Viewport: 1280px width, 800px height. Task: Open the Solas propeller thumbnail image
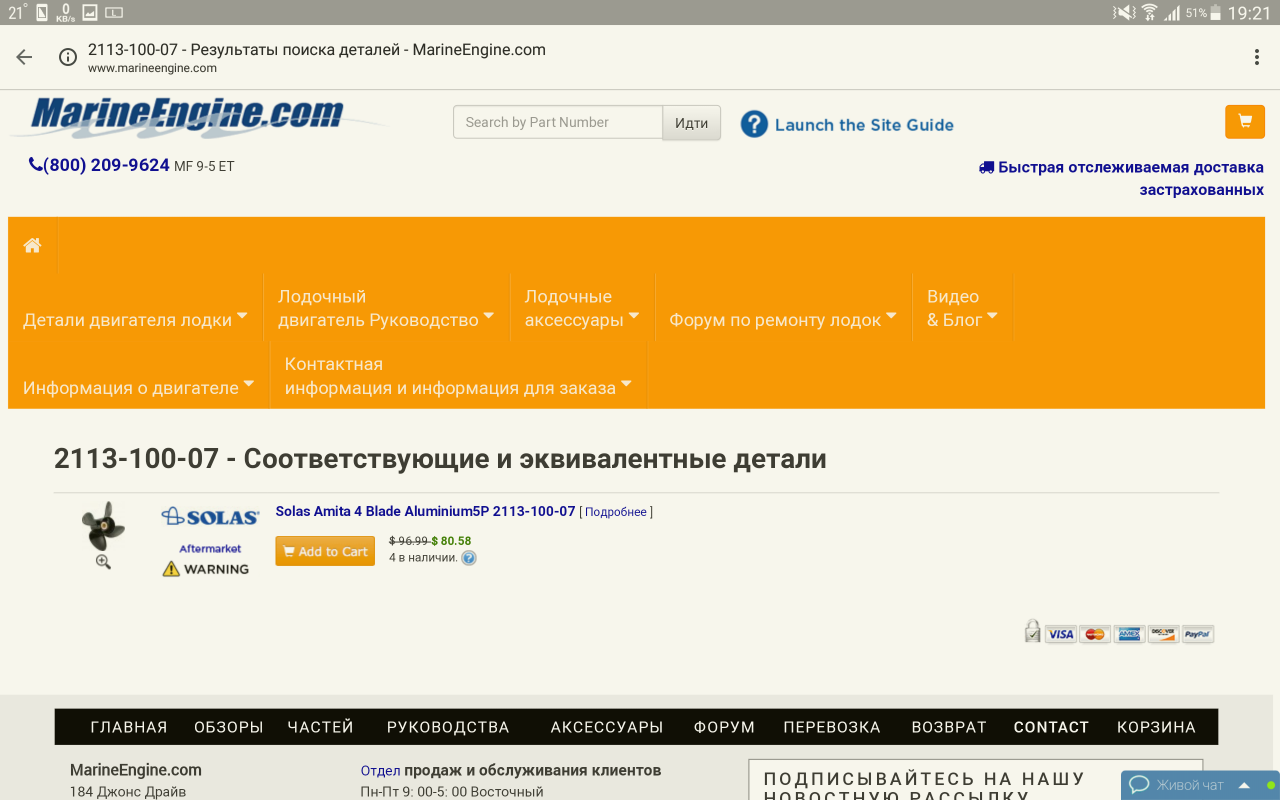(x=102, y=525)
